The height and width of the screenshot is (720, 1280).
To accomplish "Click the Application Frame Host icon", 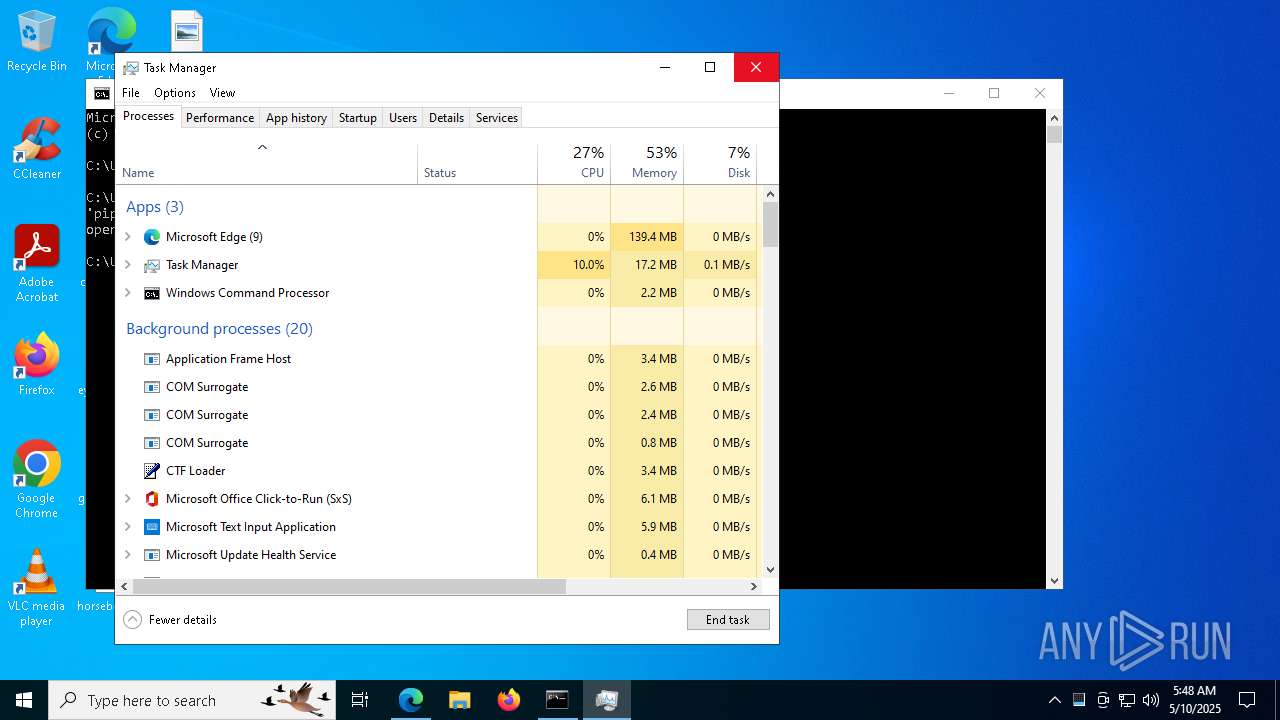I will pyautogui.click(x=152, y=359).
